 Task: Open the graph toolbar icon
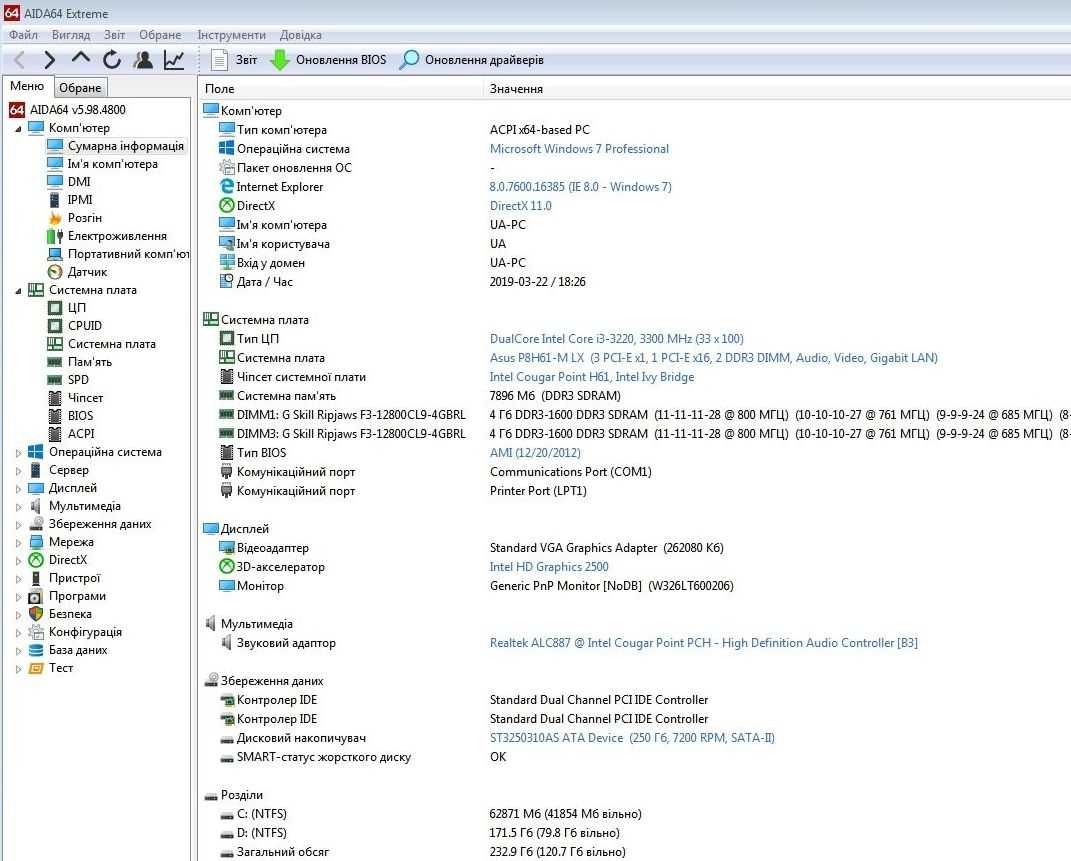point(175,60)
